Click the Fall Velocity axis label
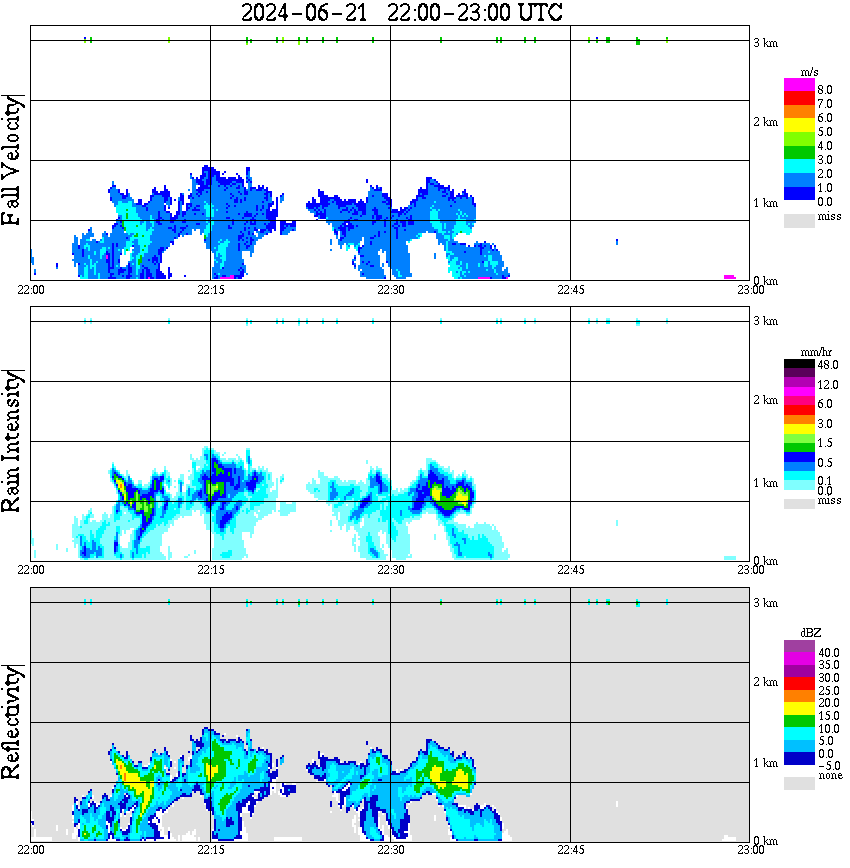This screenshot has width=850, height=868. tap(11, 161)
